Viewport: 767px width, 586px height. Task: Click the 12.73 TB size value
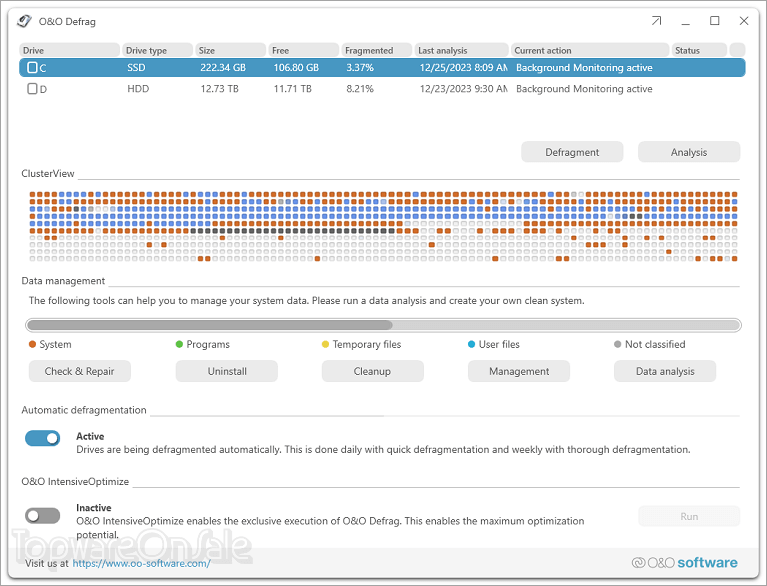pos(220,89)
